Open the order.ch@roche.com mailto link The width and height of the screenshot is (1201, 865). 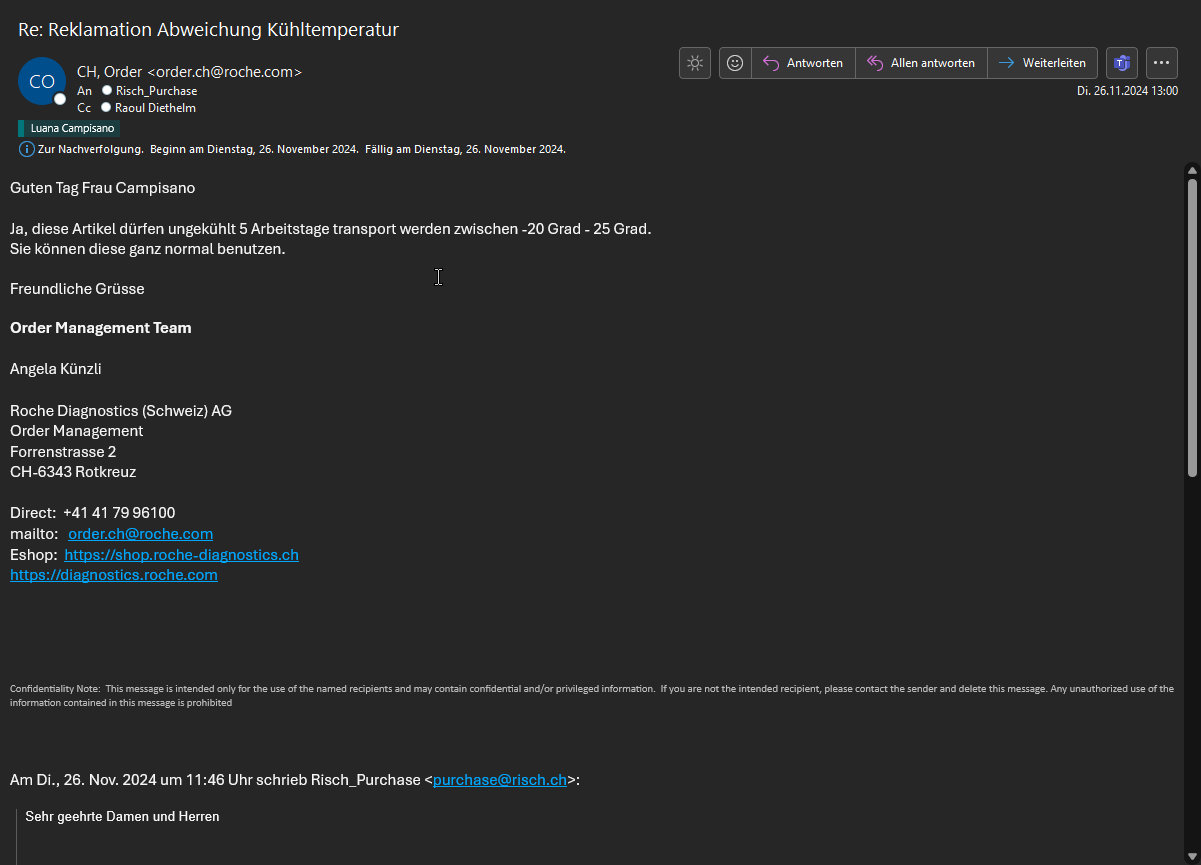140,534
